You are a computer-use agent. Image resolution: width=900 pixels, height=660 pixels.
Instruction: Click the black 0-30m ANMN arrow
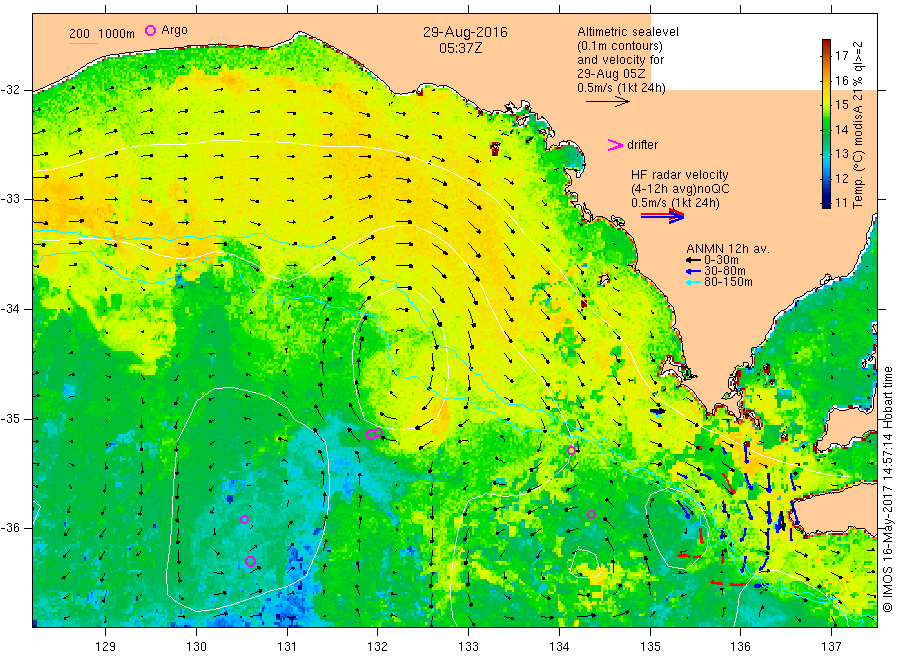tap(693, 261)
